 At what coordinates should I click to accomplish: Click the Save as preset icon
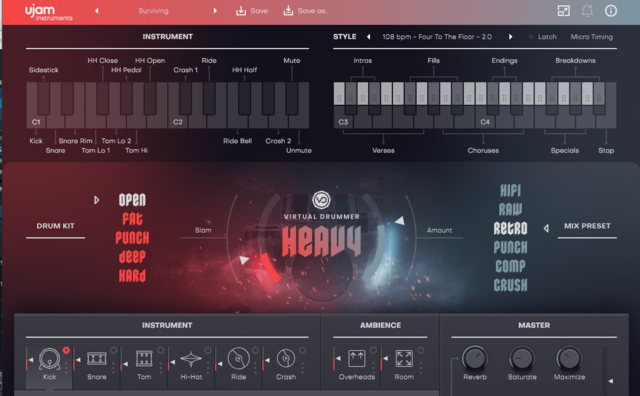(288, 11)
